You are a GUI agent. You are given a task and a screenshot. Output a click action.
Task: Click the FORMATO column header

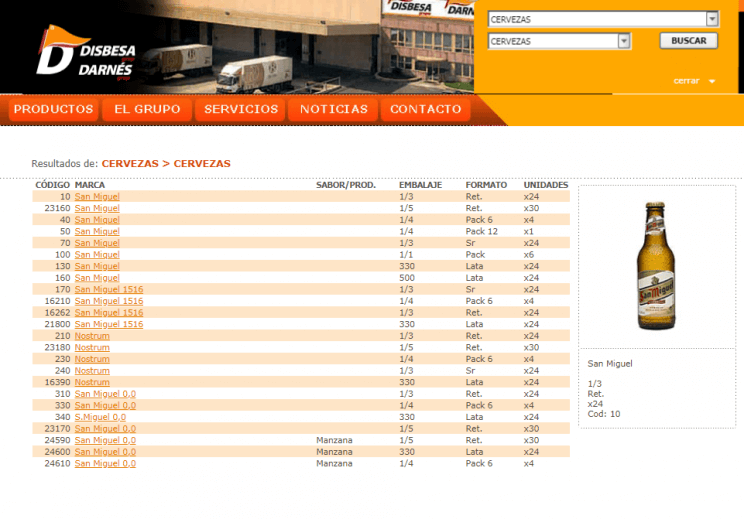click(x=486, y=185)
